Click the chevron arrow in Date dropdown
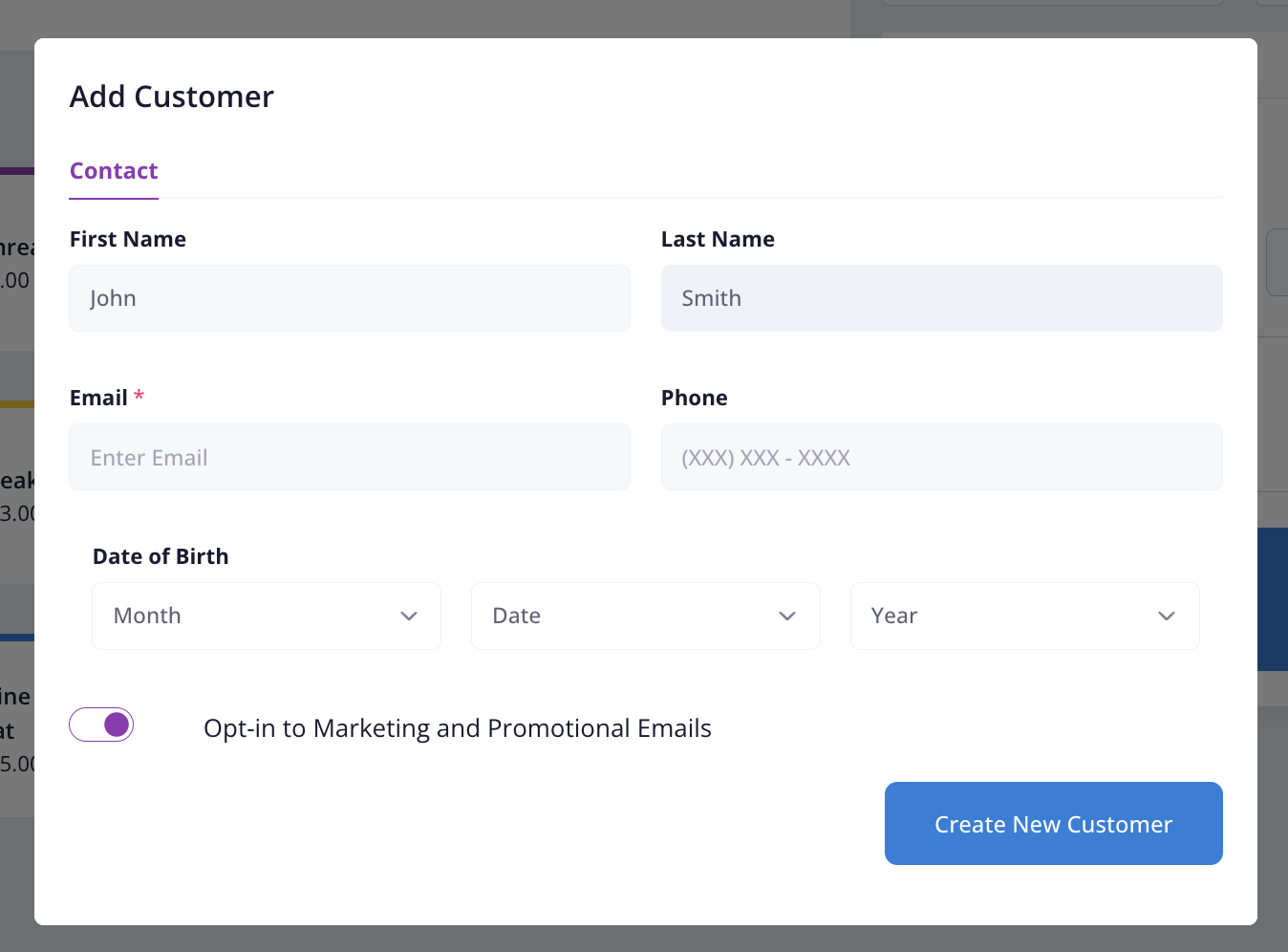This screenshot has width=1288, height=952. point(787,617)
